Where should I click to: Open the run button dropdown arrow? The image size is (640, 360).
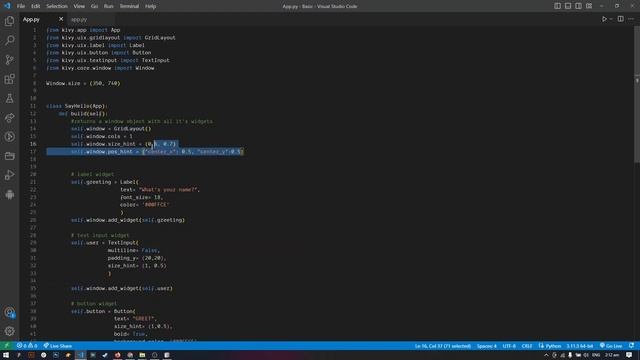pos(611,19)
